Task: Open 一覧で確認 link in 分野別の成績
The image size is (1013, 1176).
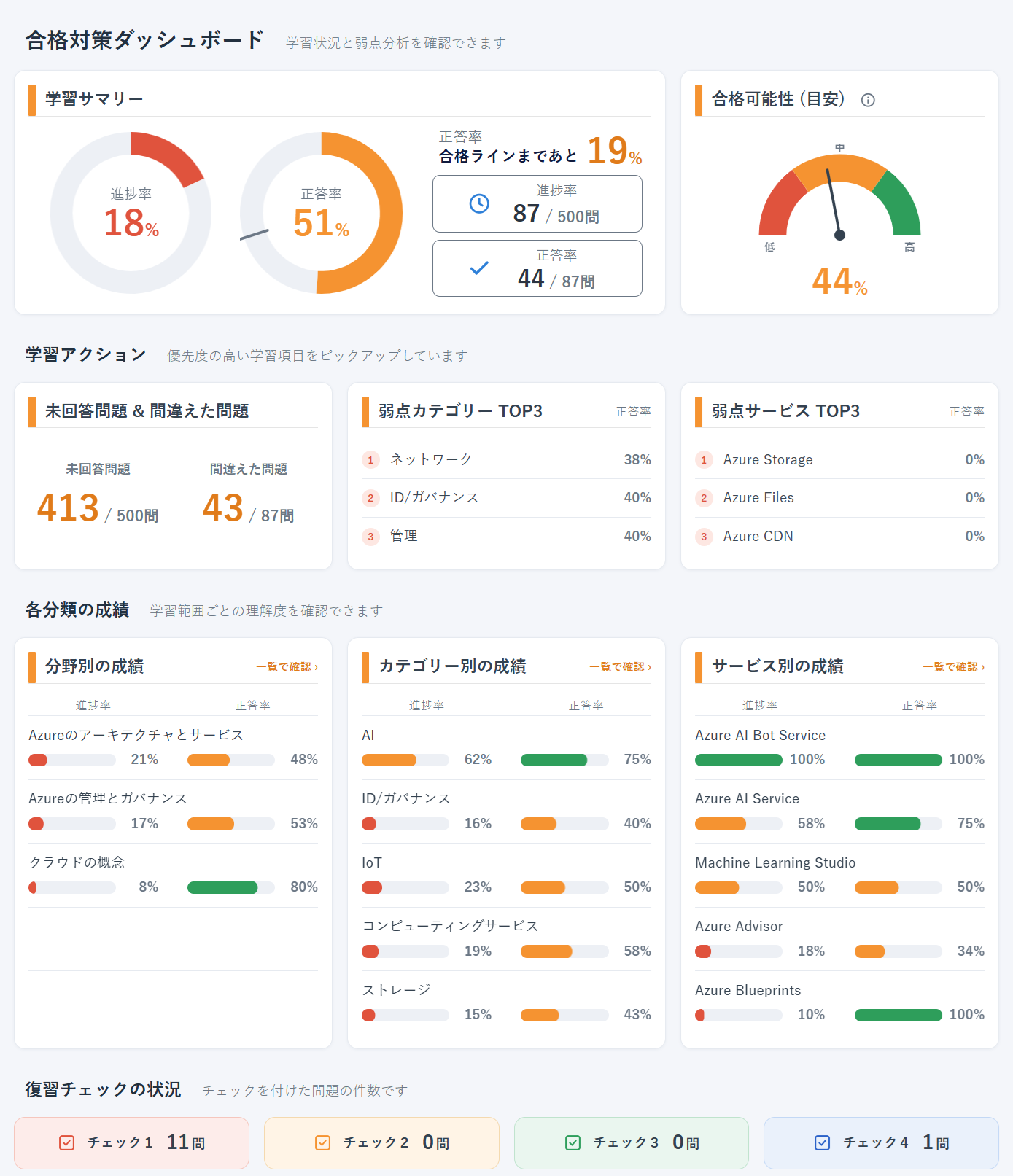Action: pyautogui.click(x=287, y=666)
